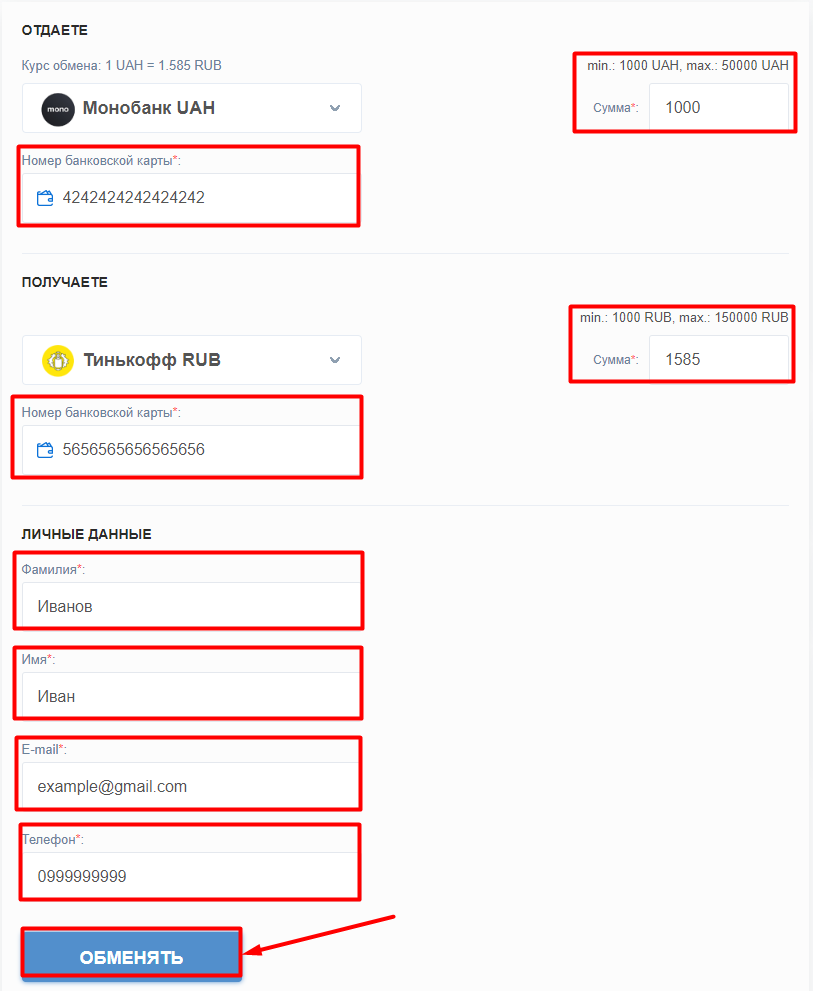Click the ОБМЕНЯТЬ button
The width and height of the screenshot is (813, 991).
(131, 956)
